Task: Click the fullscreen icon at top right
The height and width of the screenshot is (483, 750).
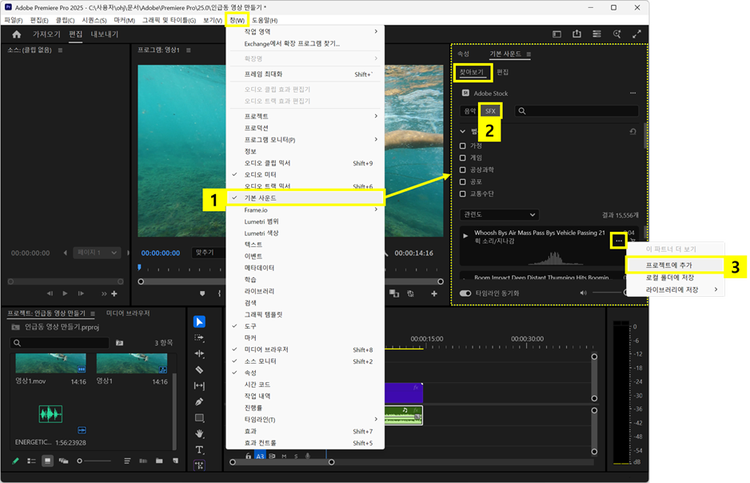Action: [636, 34]
